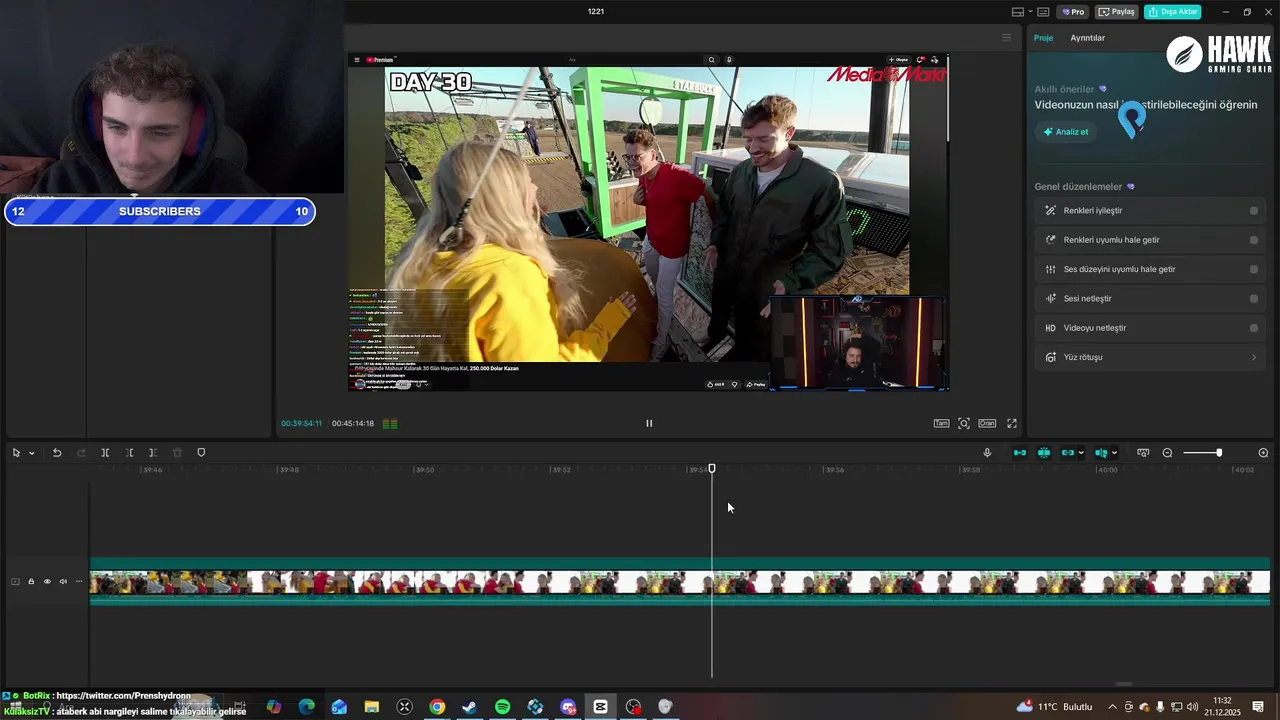The width and height of the screenshot is (1280, 720).
Task: Open Spotify from the taskbar
Action: (x=502, y=707)
